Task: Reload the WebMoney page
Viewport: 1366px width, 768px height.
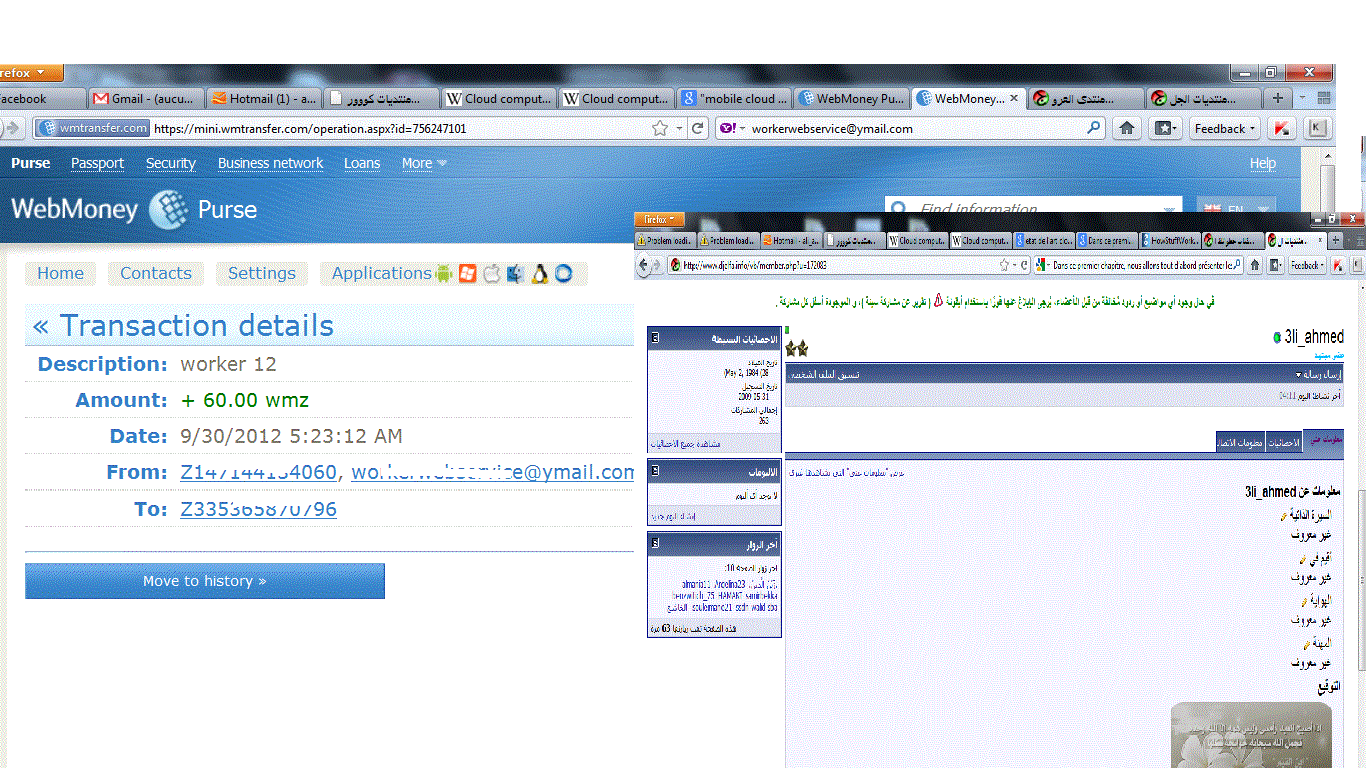Action: pyautogui.click(x=698, y=128)
